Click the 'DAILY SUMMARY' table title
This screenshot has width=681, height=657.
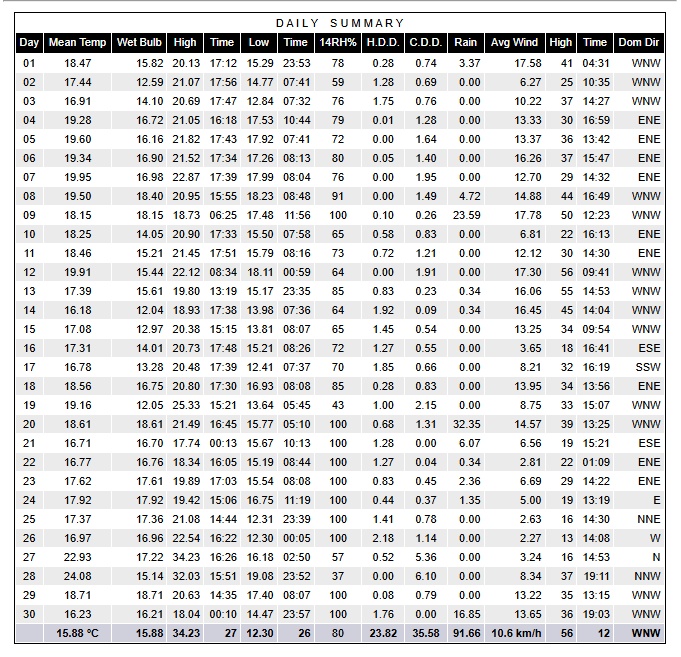(x=340, y=23)
